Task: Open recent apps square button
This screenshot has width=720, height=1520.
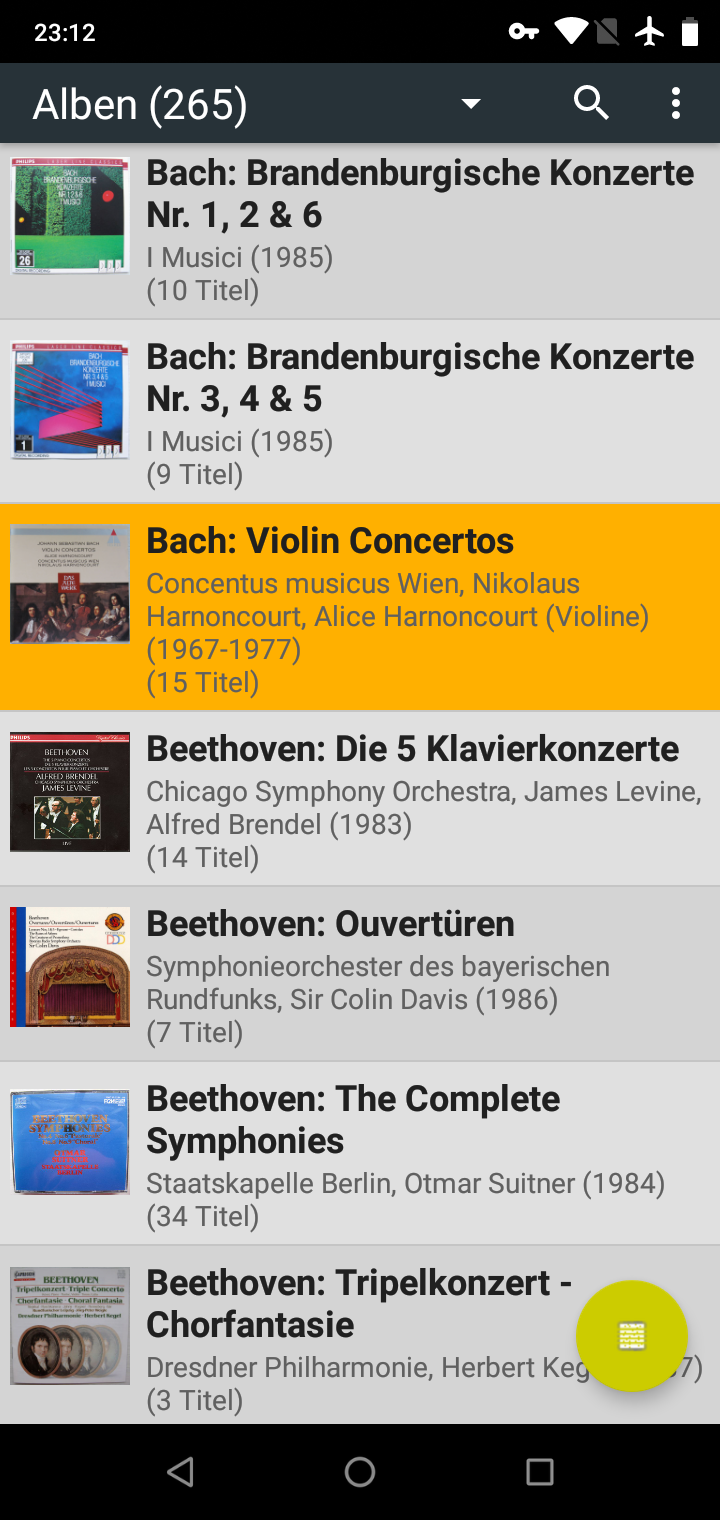Action: (x=540, y=1471)
